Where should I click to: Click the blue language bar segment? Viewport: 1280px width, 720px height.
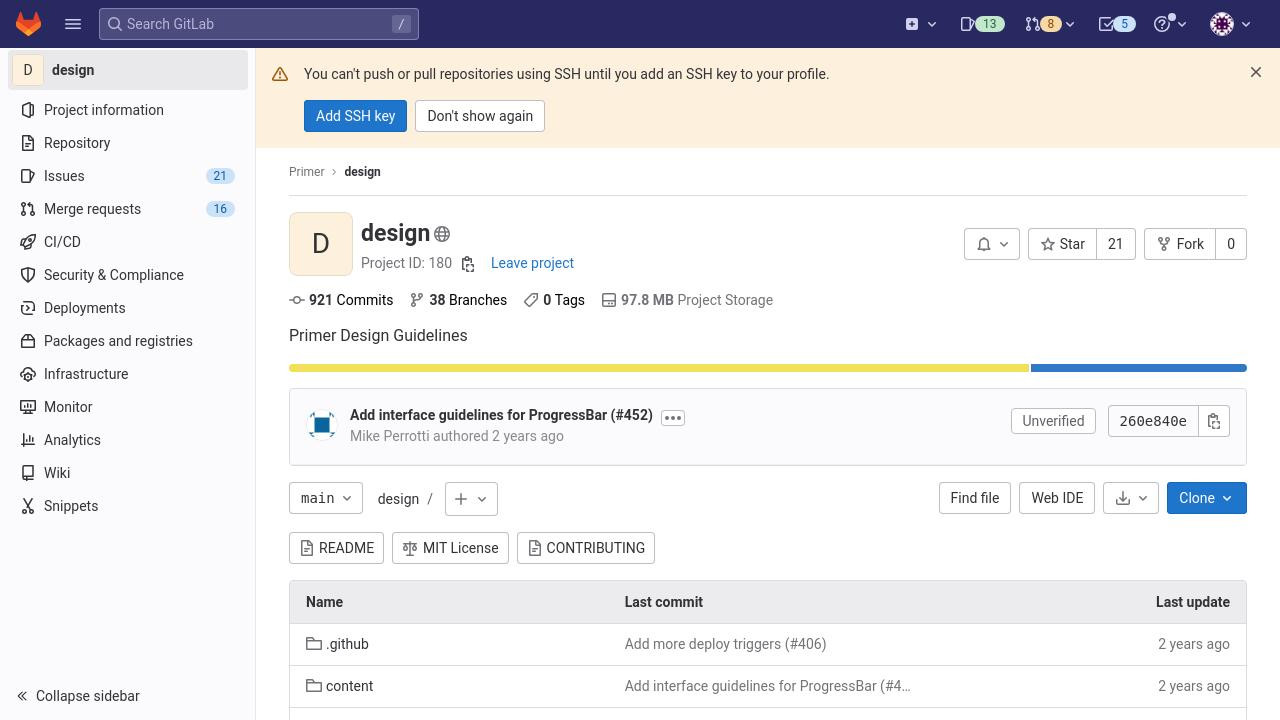1139,368
